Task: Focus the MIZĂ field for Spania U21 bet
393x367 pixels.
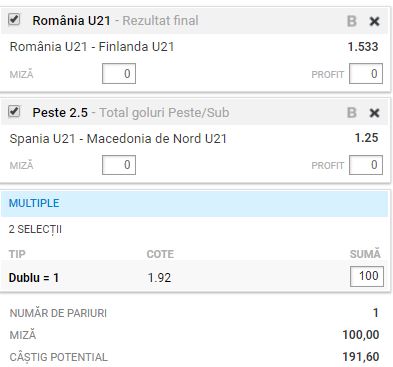Action: (119, 165)
